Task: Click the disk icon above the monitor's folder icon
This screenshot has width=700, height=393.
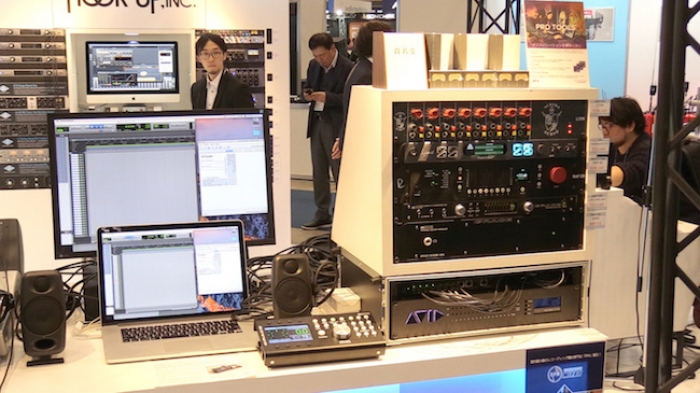Action: (257, 122)
